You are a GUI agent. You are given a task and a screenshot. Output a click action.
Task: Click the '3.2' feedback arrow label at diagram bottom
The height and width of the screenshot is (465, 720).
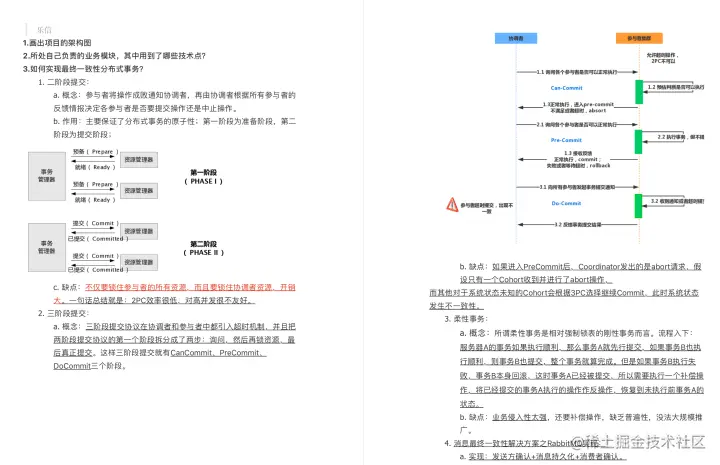pyautogui.click(x=578, y=224)
